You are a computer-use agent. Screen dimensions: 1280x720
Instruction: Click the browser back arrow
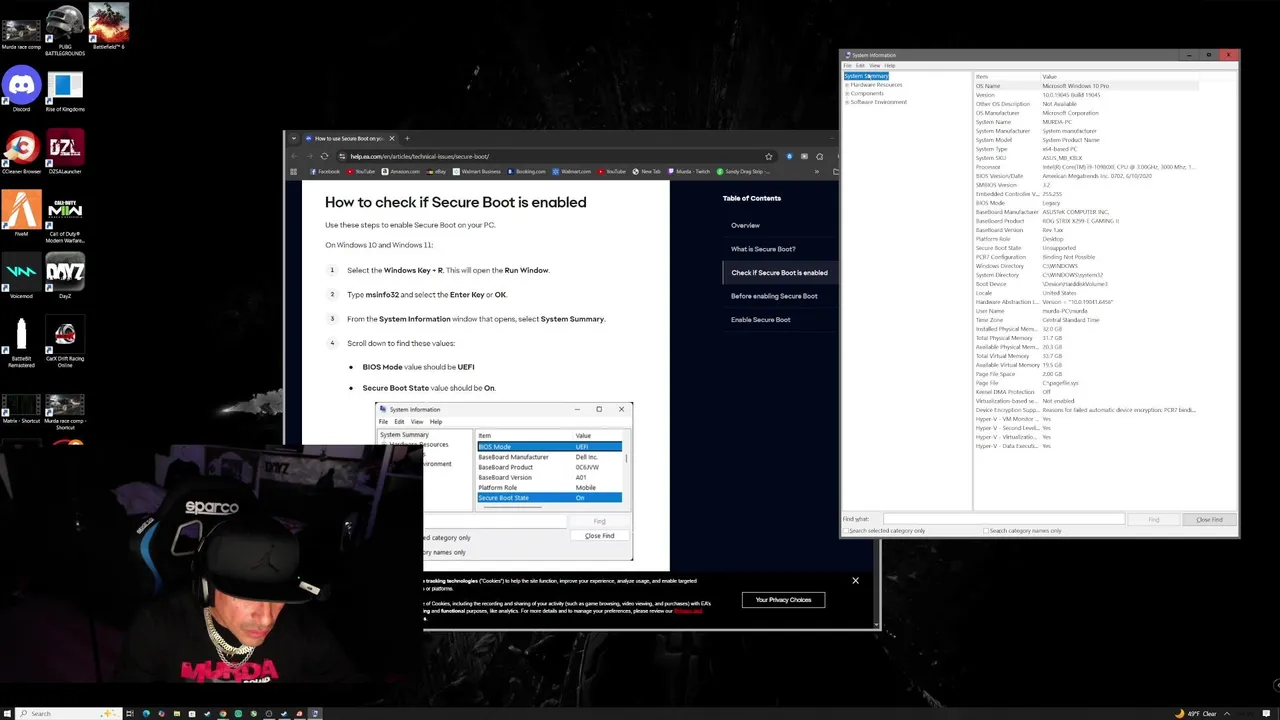pos(294,156)
